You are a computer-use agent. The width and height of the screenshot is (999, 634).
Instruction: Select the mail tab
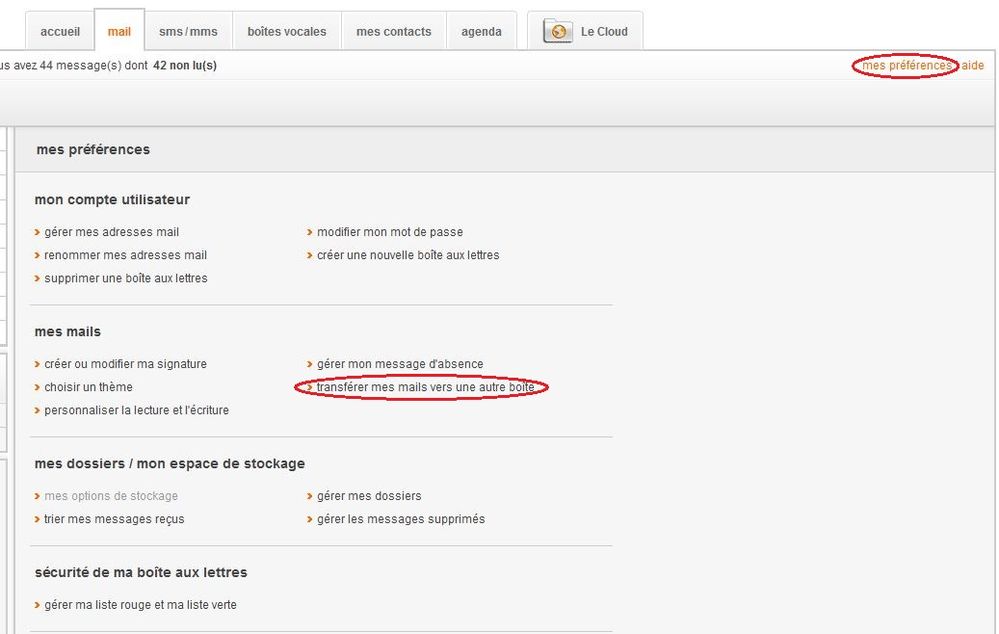click(x=119, y=32)
